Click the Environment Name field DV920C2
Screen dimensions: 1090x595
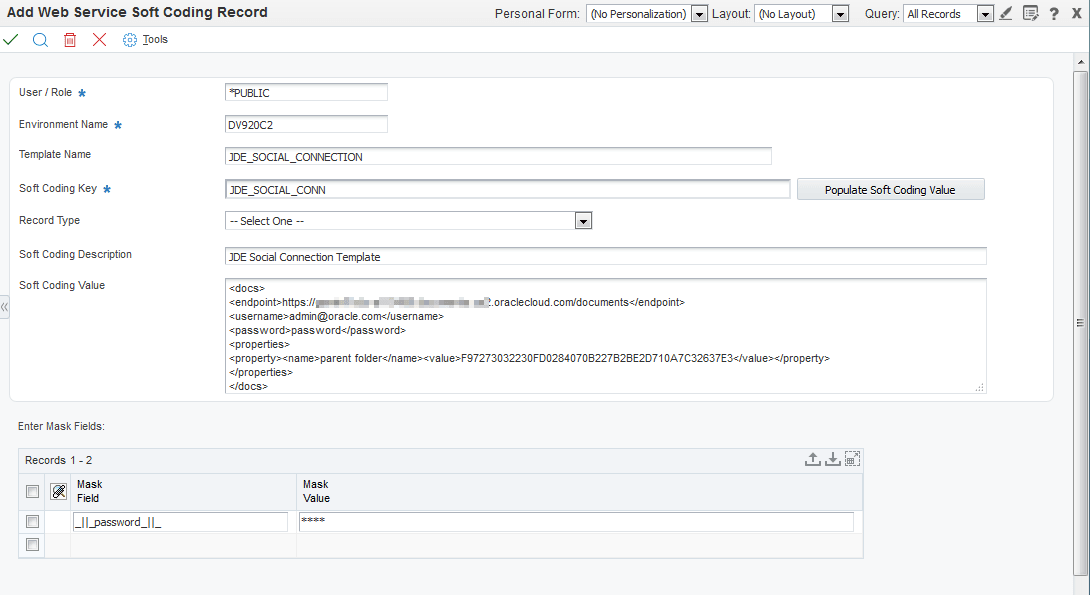pos(307,124)
